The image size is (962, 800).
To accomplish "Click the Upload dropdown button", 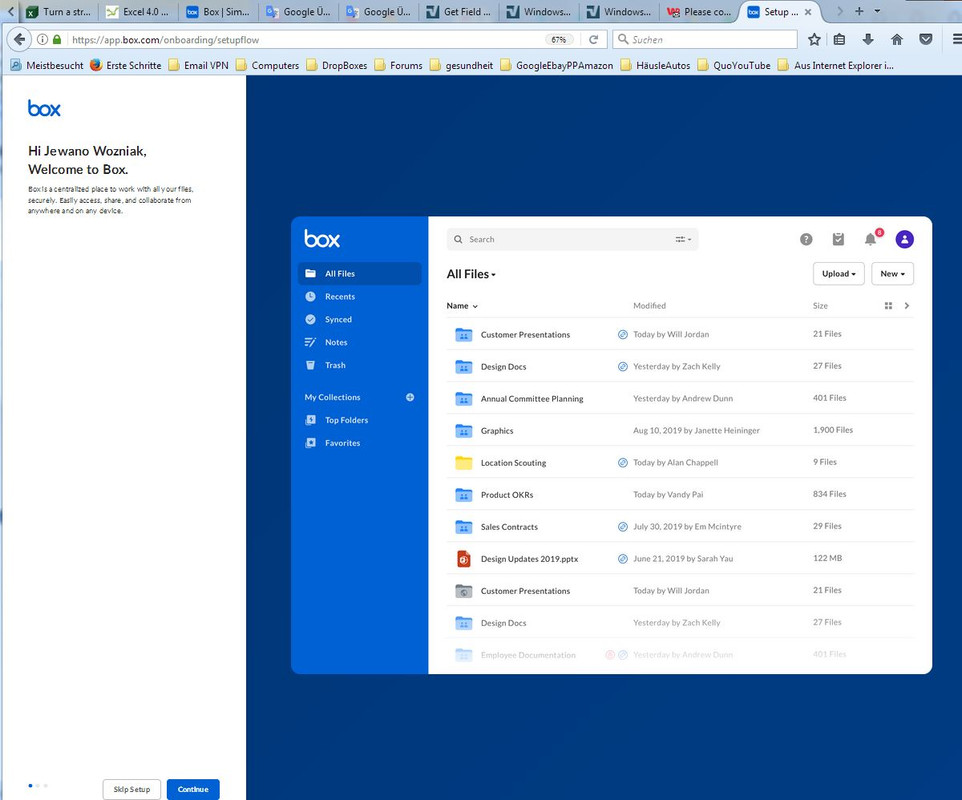I will 838,274.
